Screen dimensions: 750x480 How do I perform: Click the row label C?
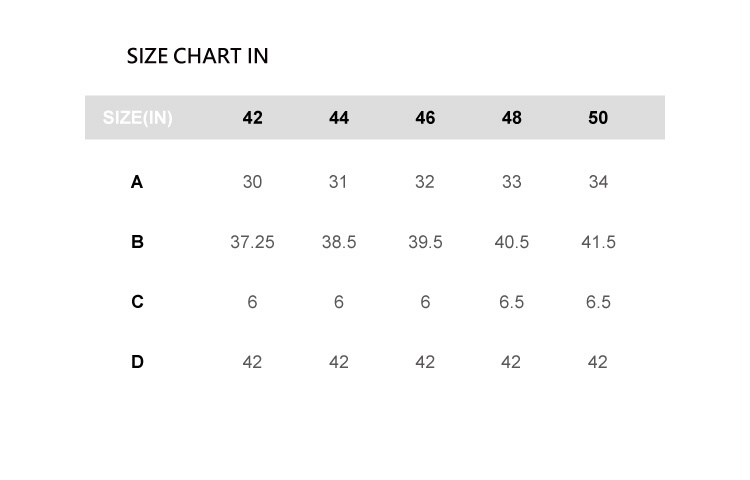pos(137,302)
